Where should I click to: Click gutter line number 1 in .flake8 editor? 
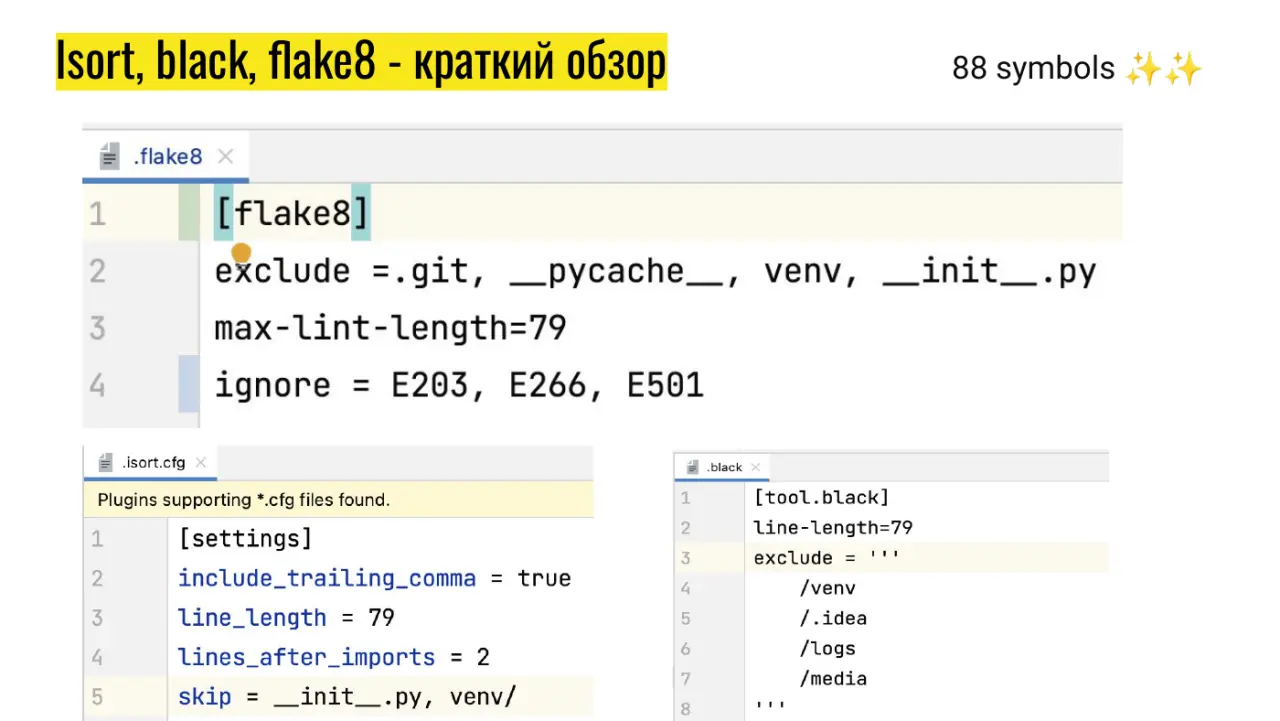[97, 214]
